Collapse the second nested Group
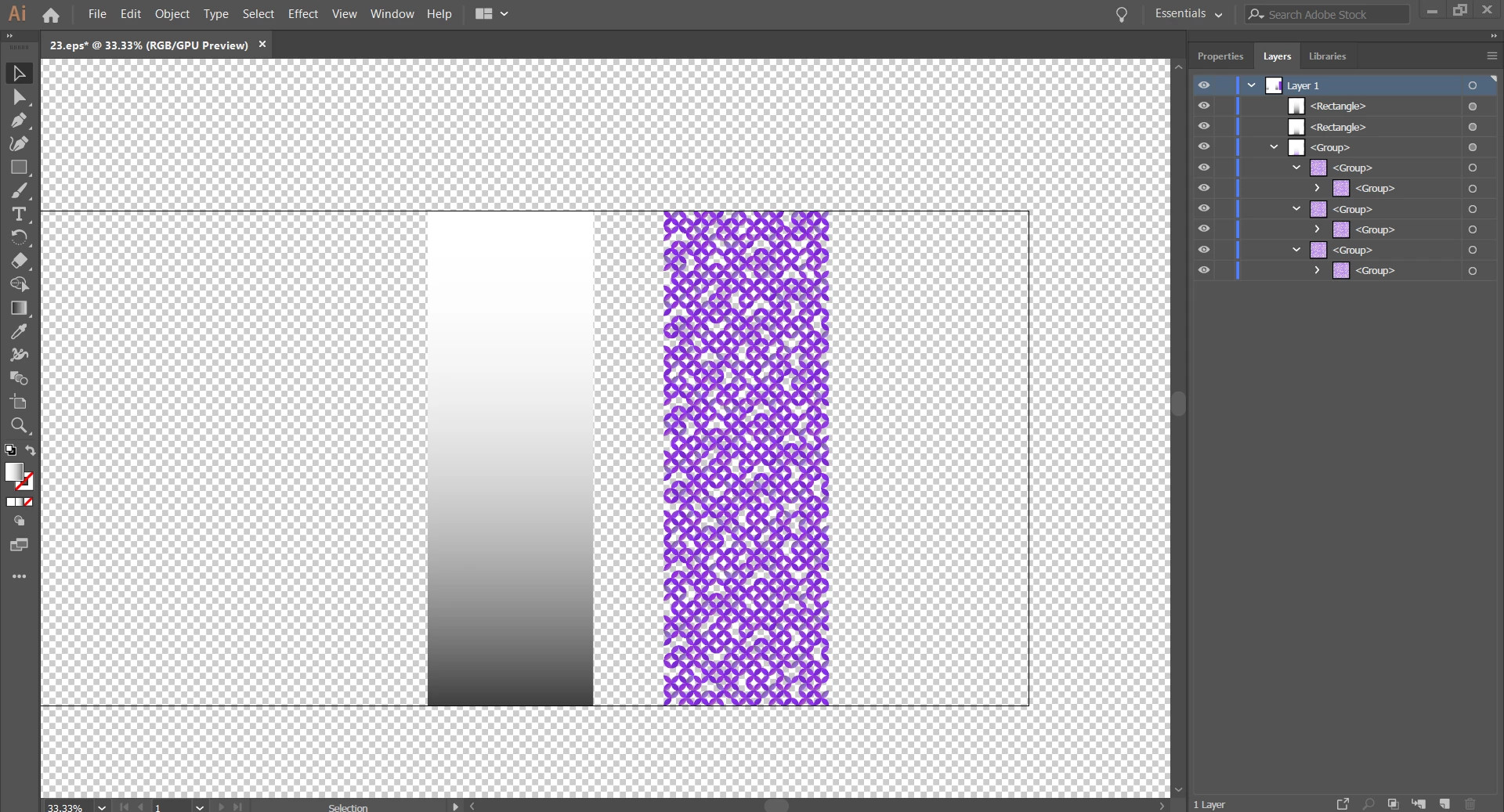 [1296, 209]
